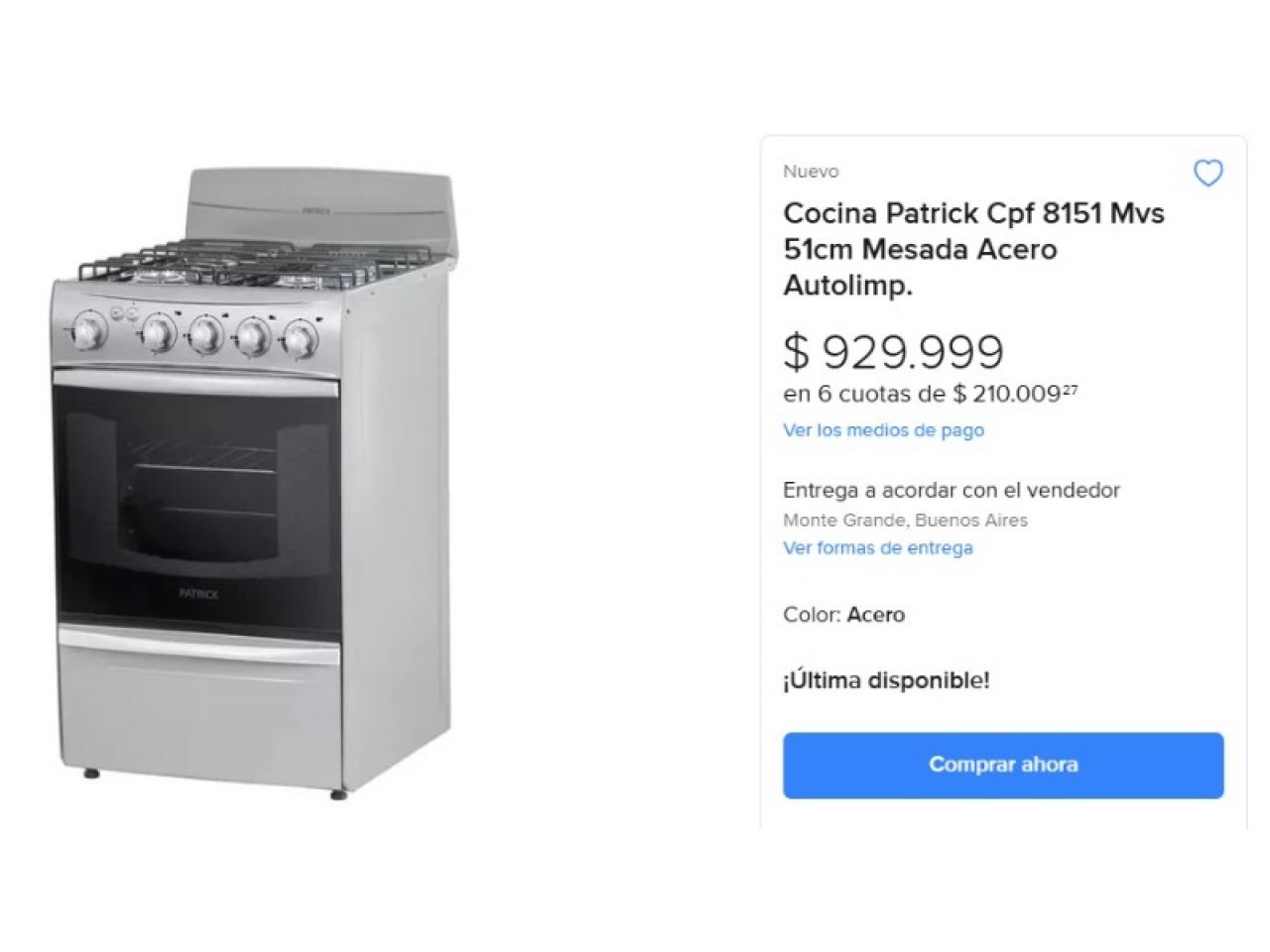This screenshot has width=1270, height=952.
Task: Click the rightmost knob on the stove image
Action: coord(299,339)
